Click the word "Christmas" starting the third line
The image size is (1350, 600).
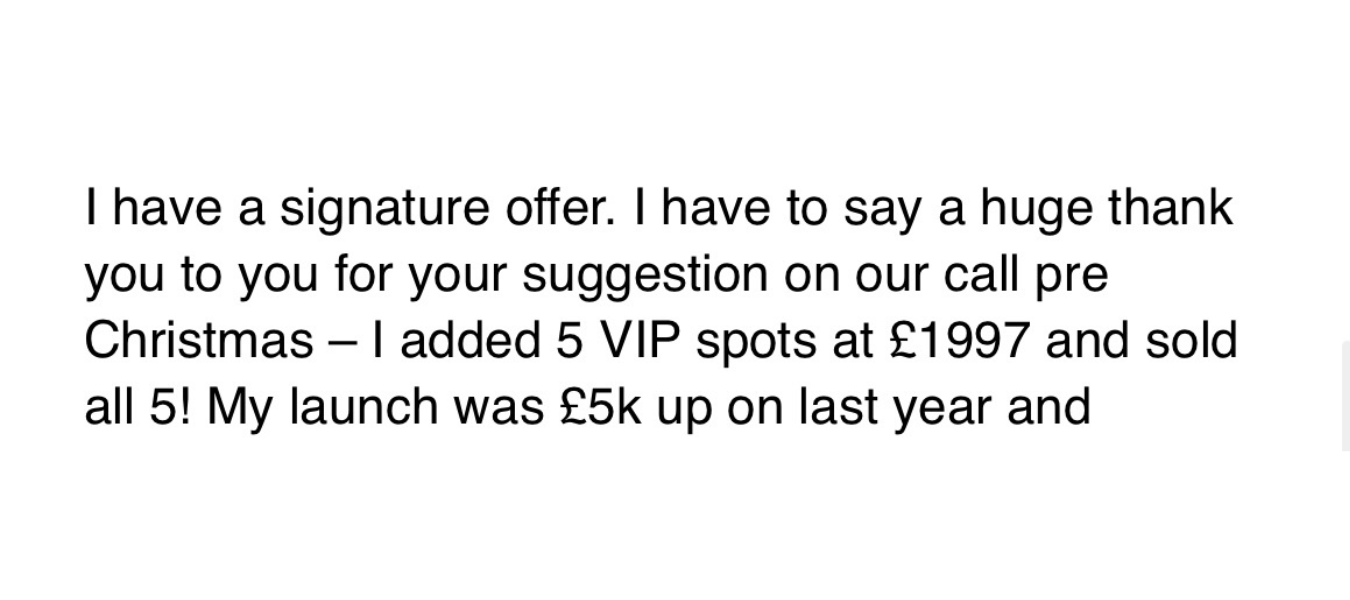(x=199, y=341)
